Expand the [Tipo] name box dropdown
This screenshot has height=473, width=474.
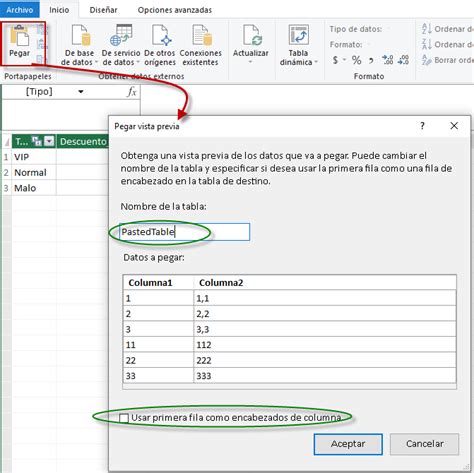(x=81, y=92)
